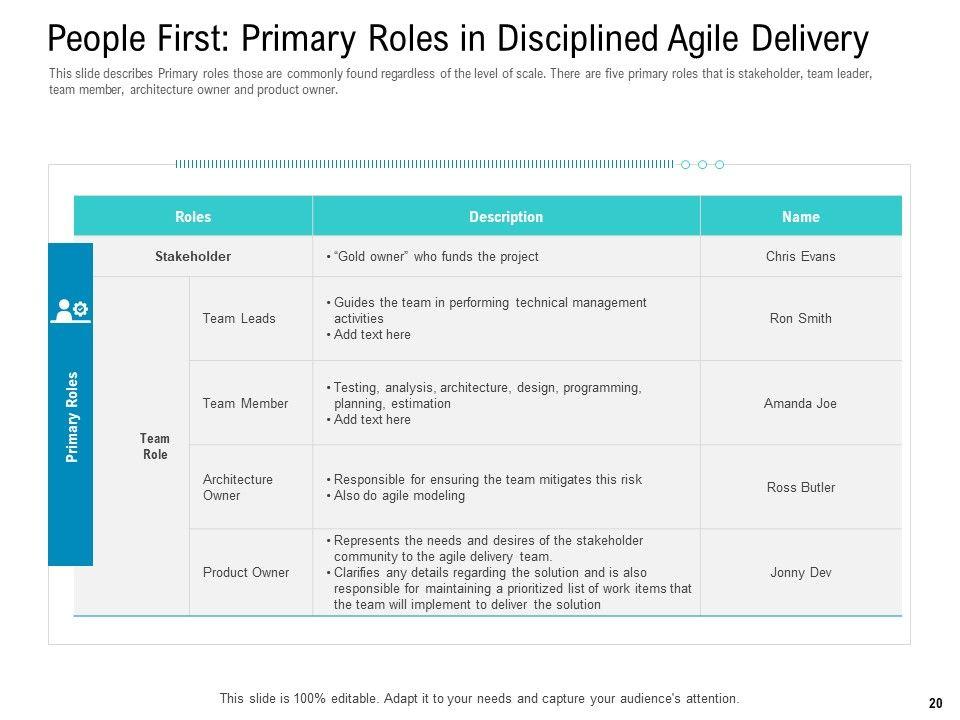Click the Description column header
Viewport: 960px width, 720px height.
pos(506,217)
